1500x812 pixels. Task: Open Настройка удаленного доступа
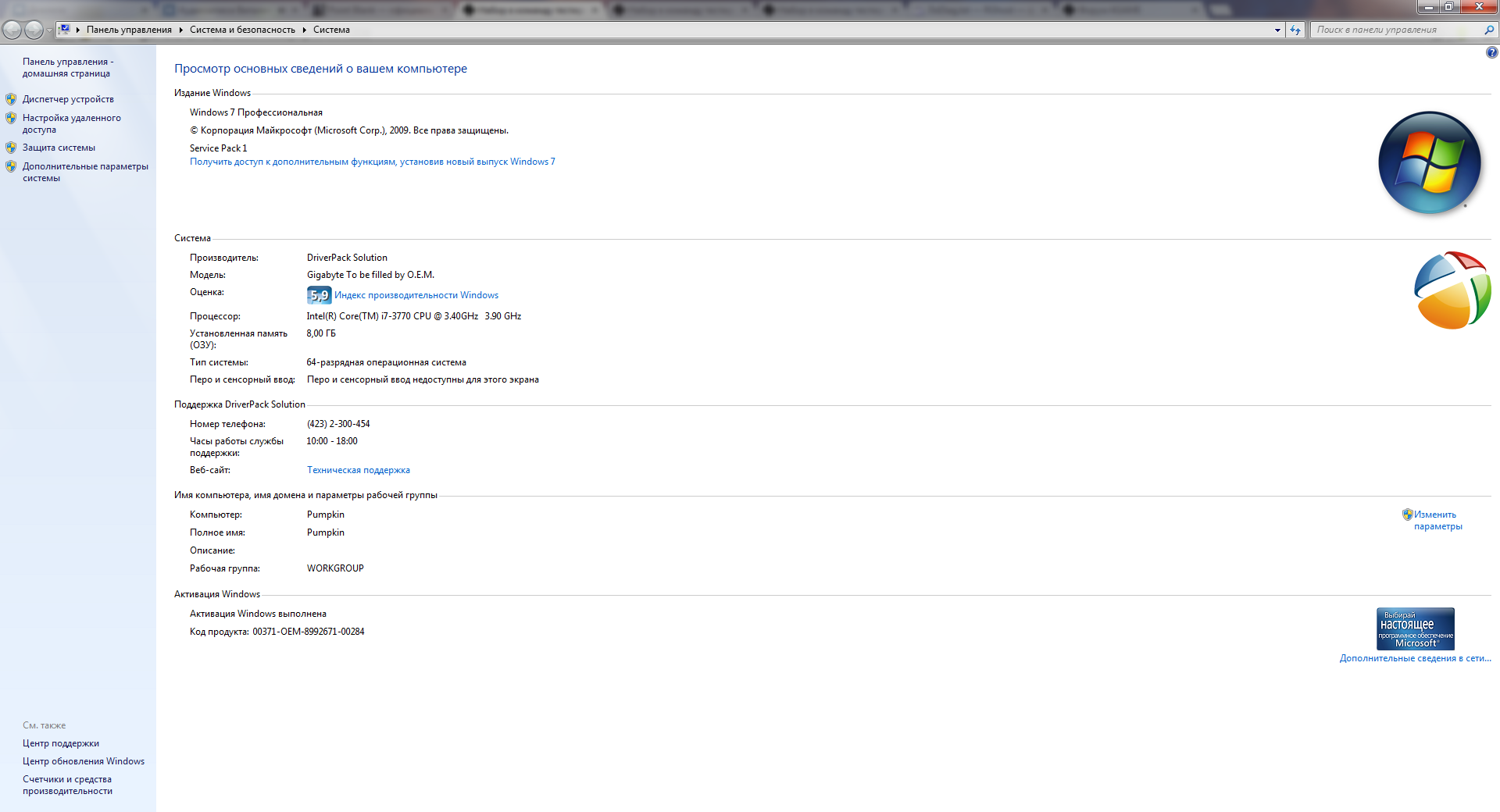click(72, 123)
